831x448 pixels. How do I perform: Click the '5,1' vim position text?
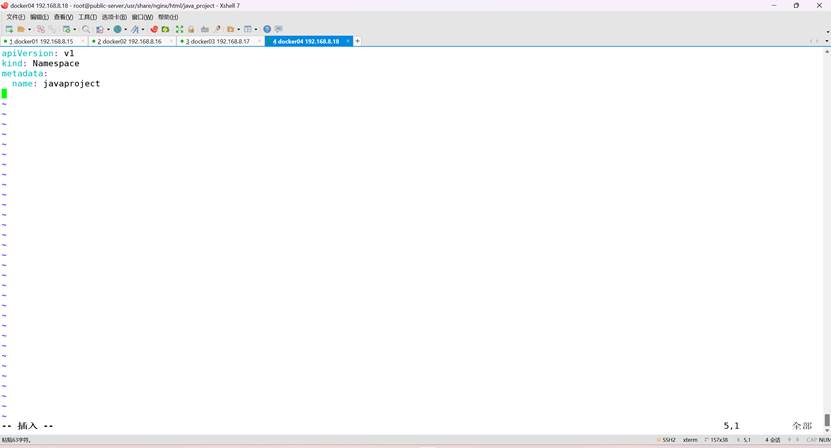point(731,426)
